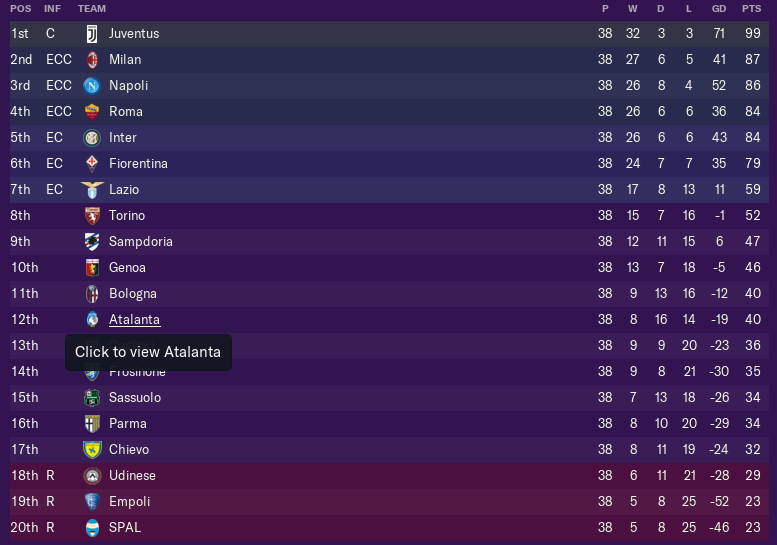The width and height of the screenshot is (777, 545).
Task: Sort table by GD column header
Action: [719, 9]
